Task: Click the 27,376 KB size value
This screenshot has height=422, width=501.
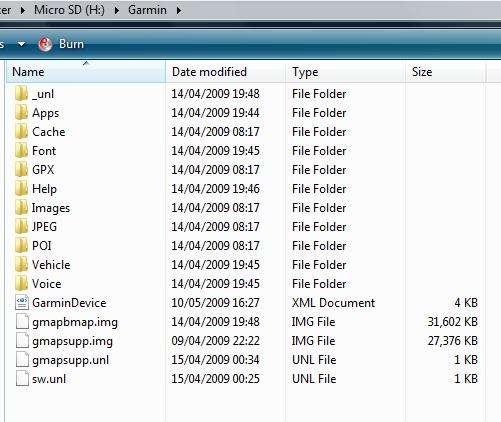Action: pos(453,341)
